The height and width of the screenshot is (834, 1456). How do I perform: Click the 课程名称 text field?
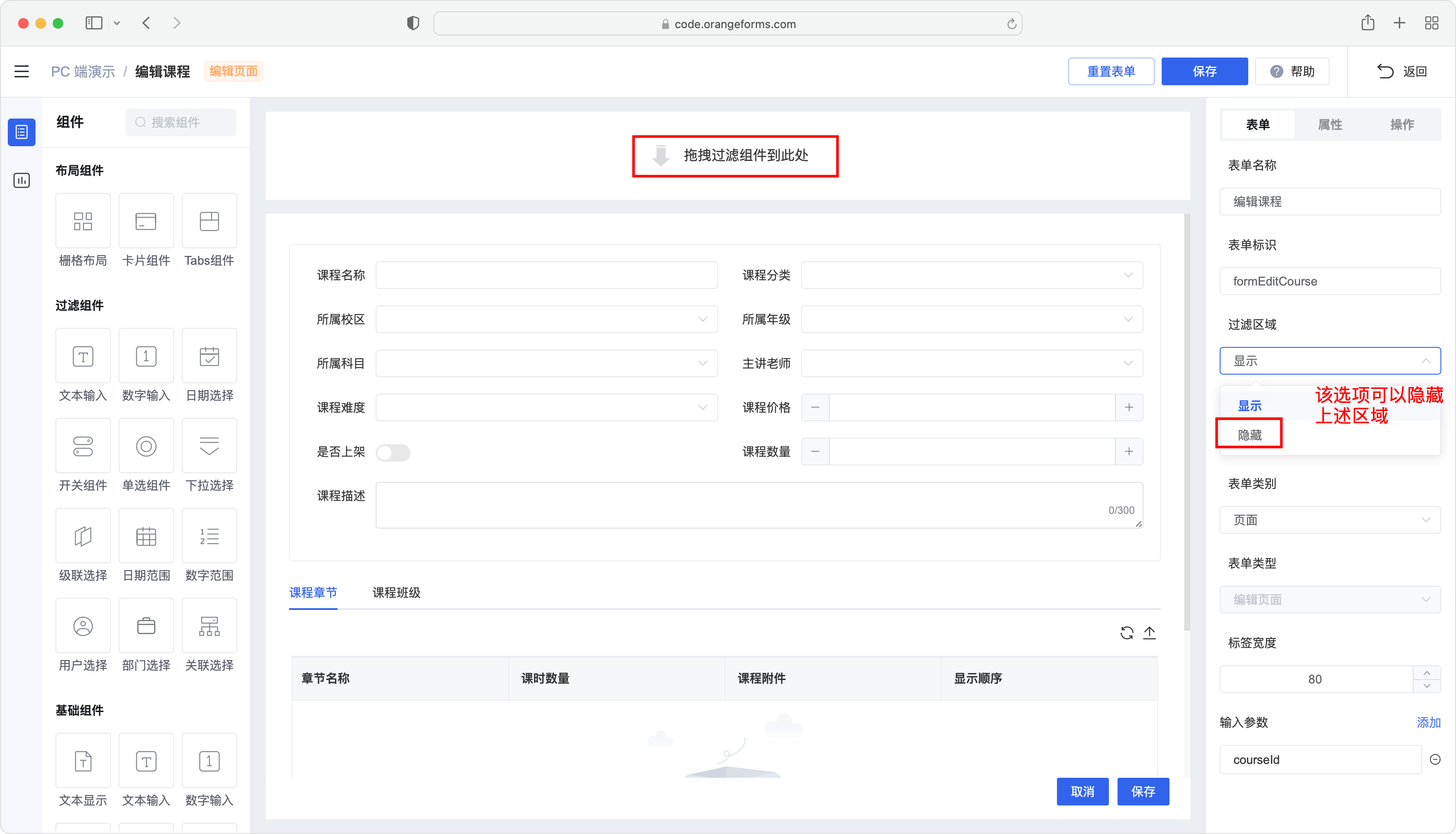[547, 276]
